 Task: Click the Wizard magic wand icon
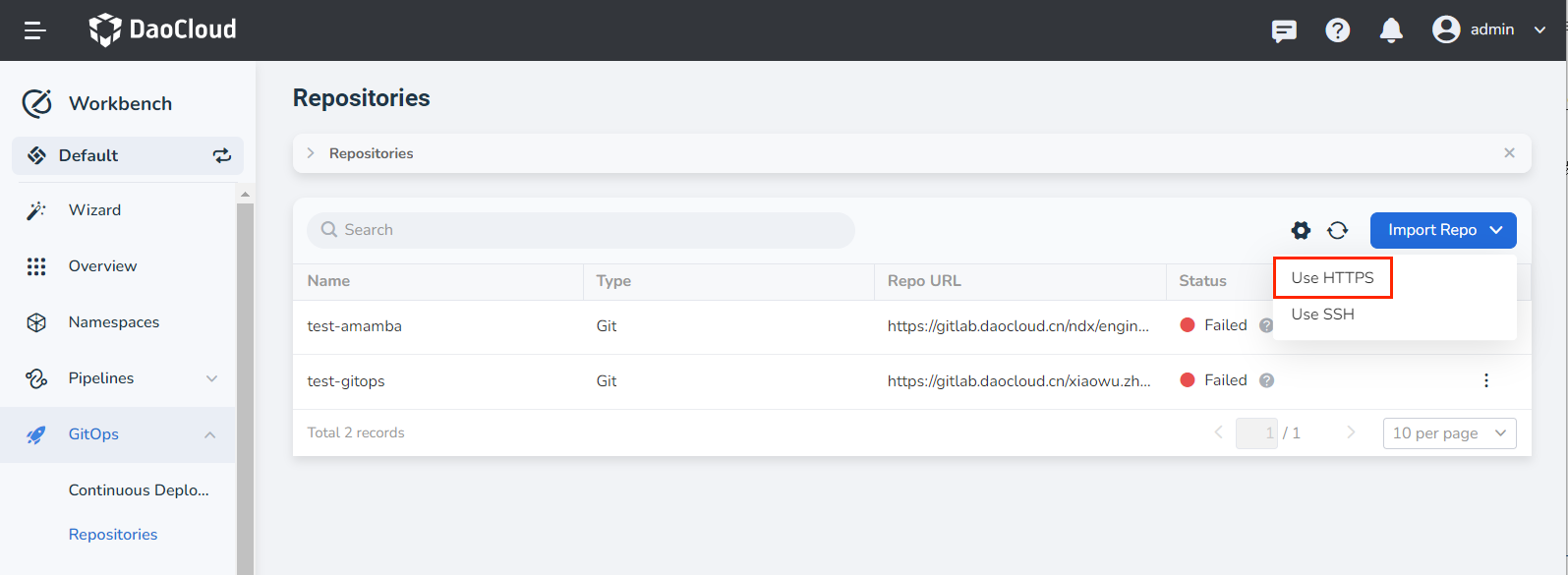coord(36,210)
